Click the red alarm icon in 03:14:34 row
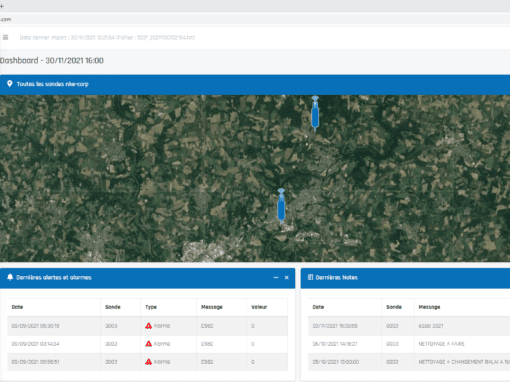Screen dimensions: 510x382 (x=149, y=344)
